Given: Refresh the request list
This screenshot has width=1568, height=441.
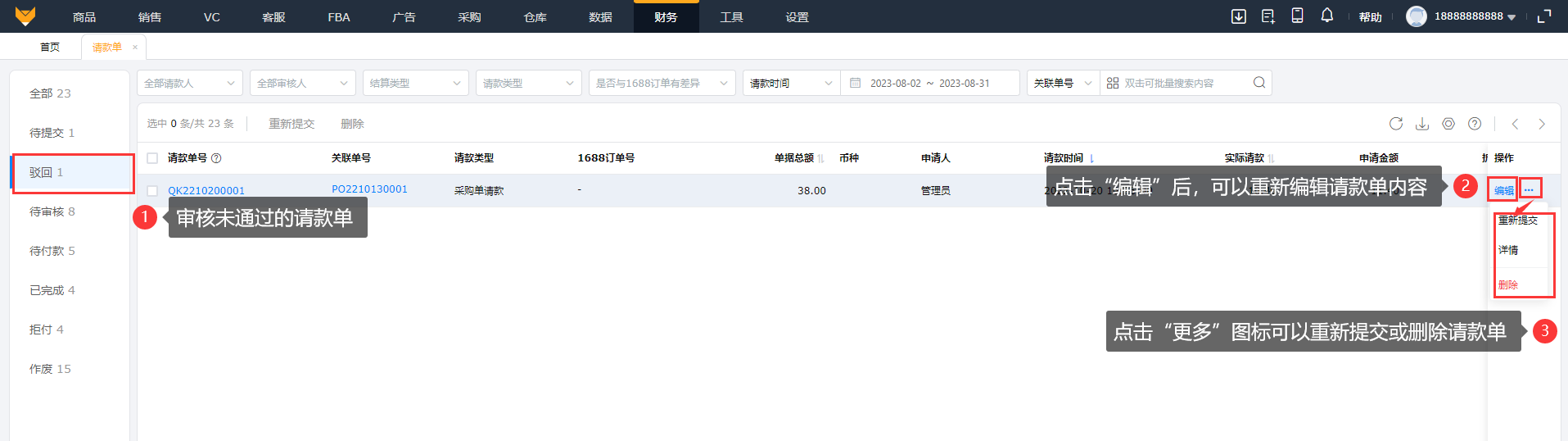Looking at the screenshot, I should tap(1396, 124).
